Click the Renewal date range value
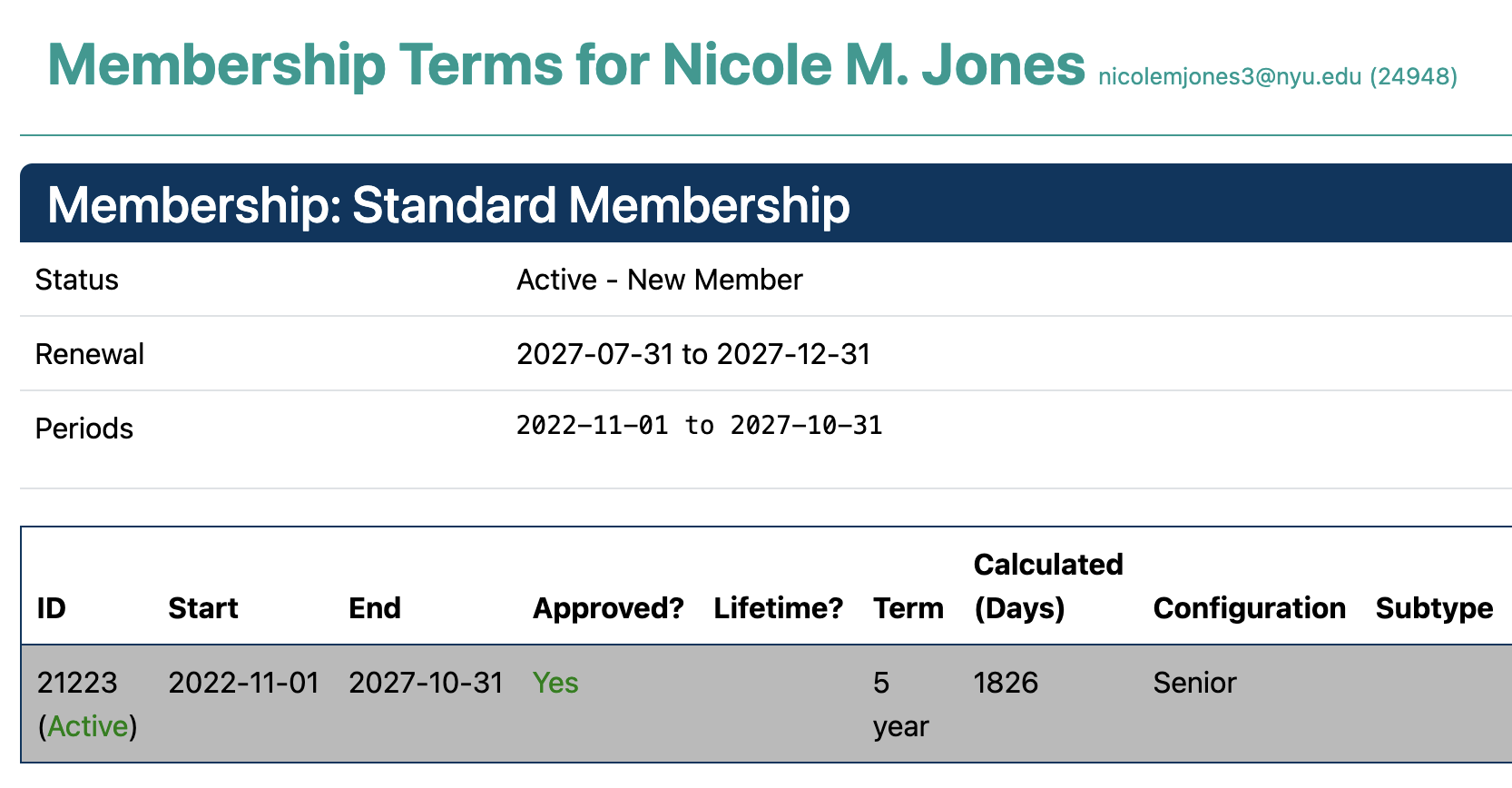Screen dimensions: 1512x788 pos(692,354)
